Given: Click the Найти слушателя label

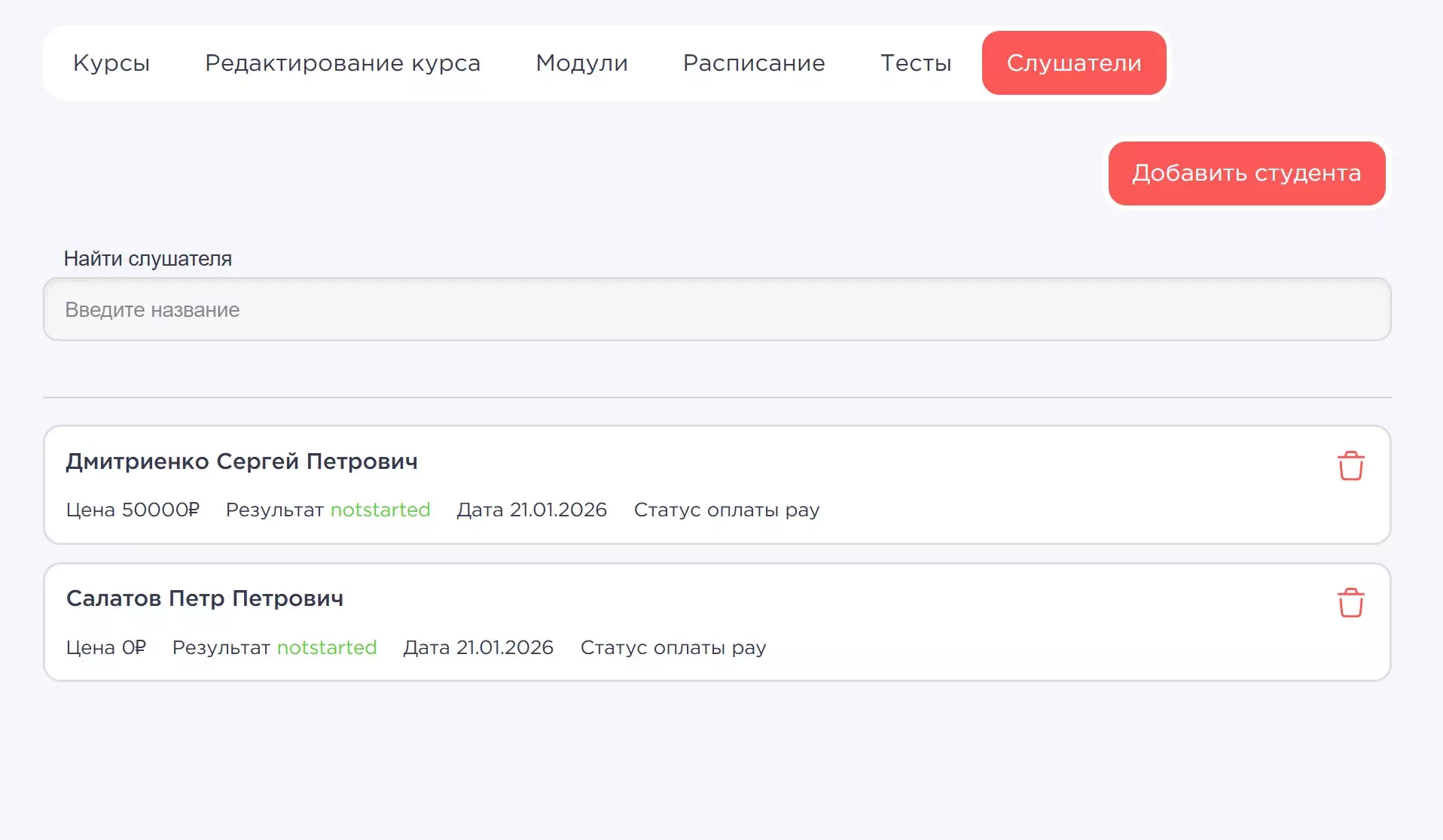Looking at the screenshot, I should (148, 259).
